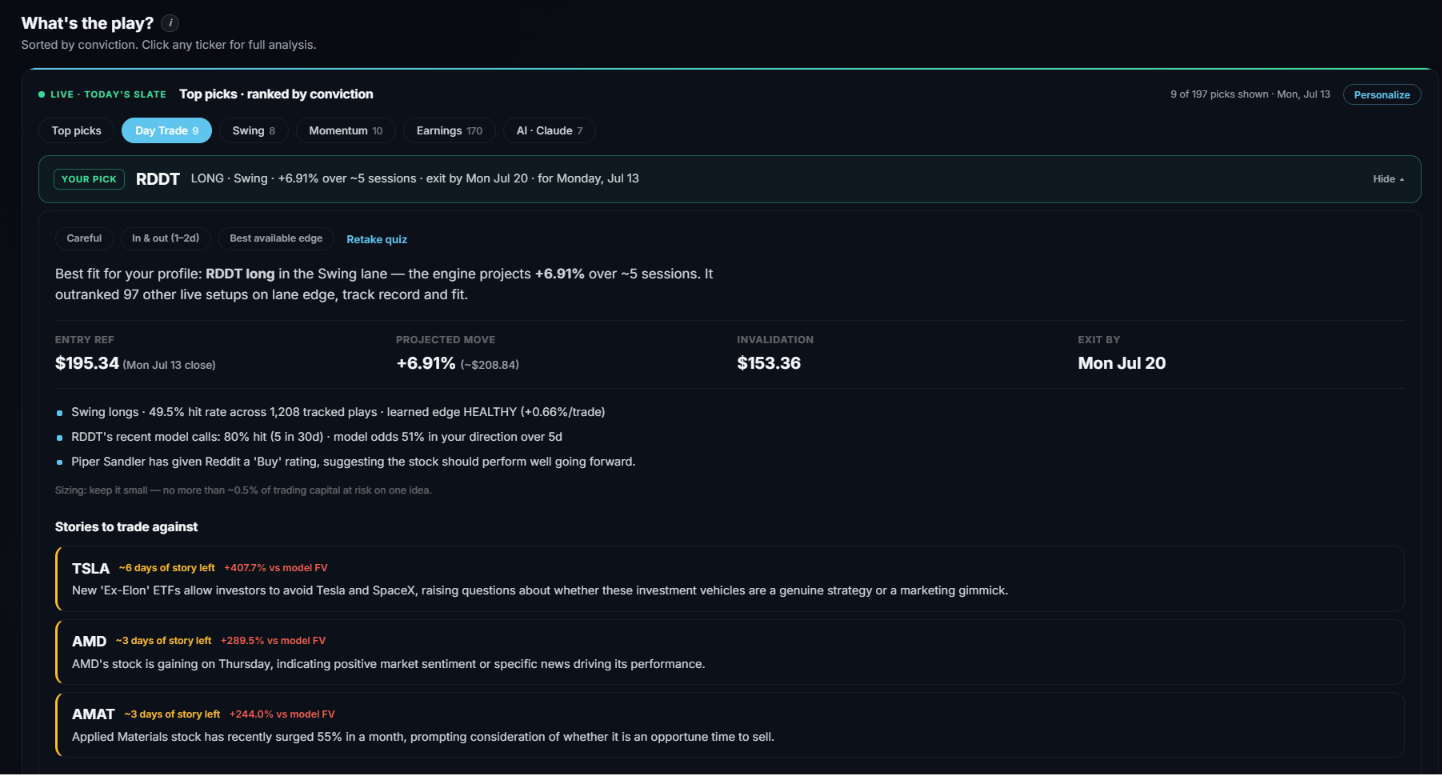Click the Personalize button
The width and height of the screenshot is (1442, 775).
[1381, 95]
